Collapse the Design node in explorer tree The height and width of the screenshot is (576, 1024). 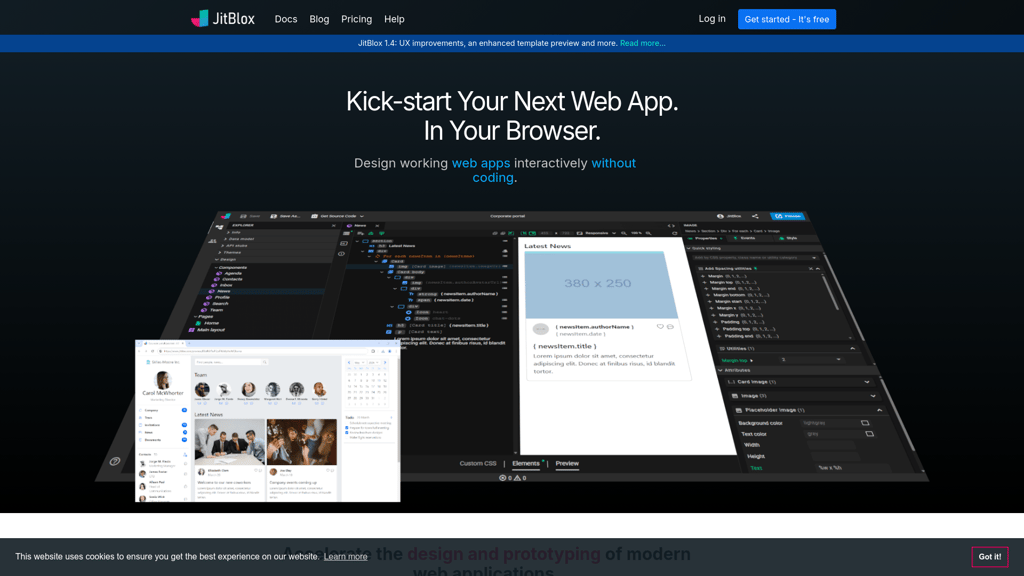[216, 259]
